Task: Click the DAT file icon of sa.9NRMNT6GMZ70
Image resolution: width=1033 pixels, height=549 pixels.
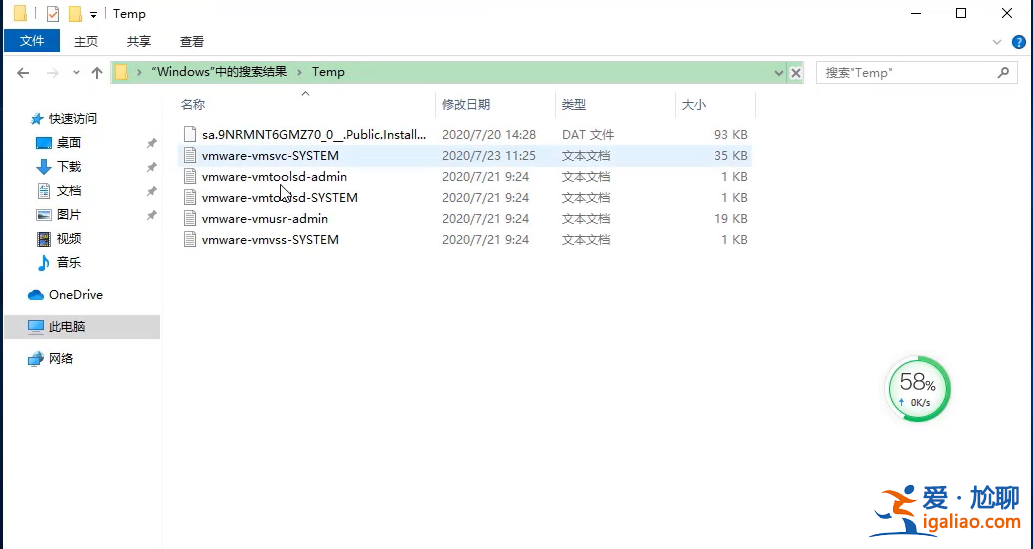Action: 190,134
